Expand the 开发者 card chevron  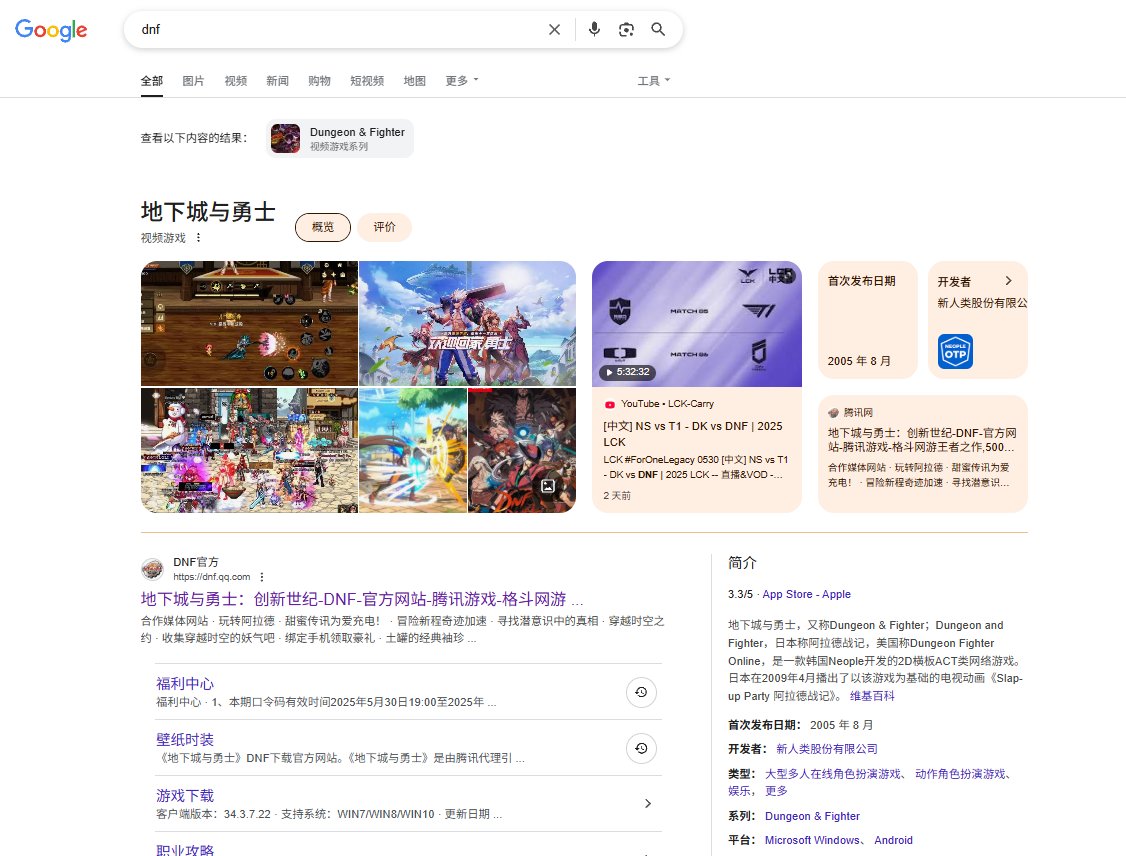point(1008,281)
